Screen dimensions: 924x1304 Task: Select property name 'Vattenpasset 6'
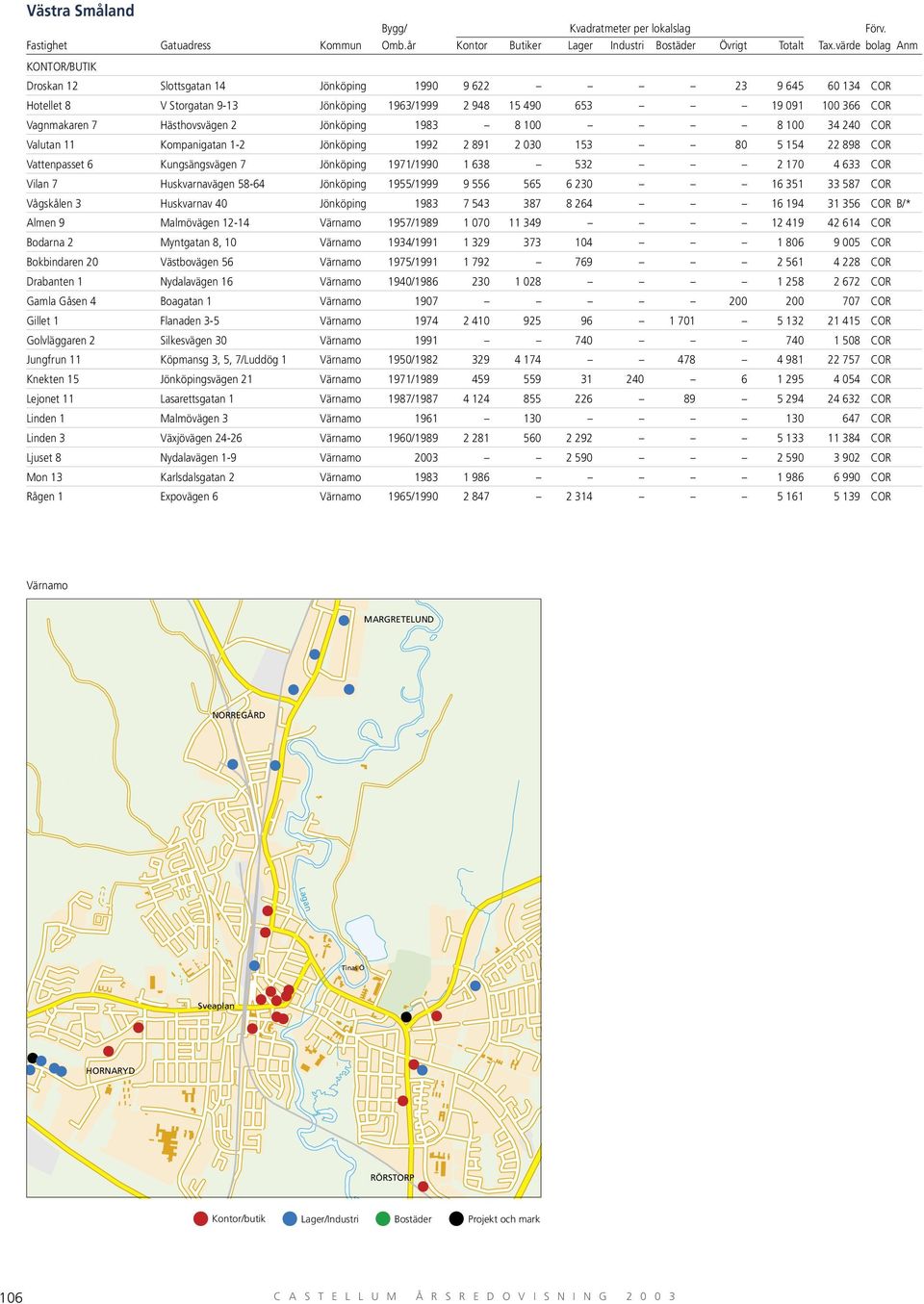pos(60,165)
